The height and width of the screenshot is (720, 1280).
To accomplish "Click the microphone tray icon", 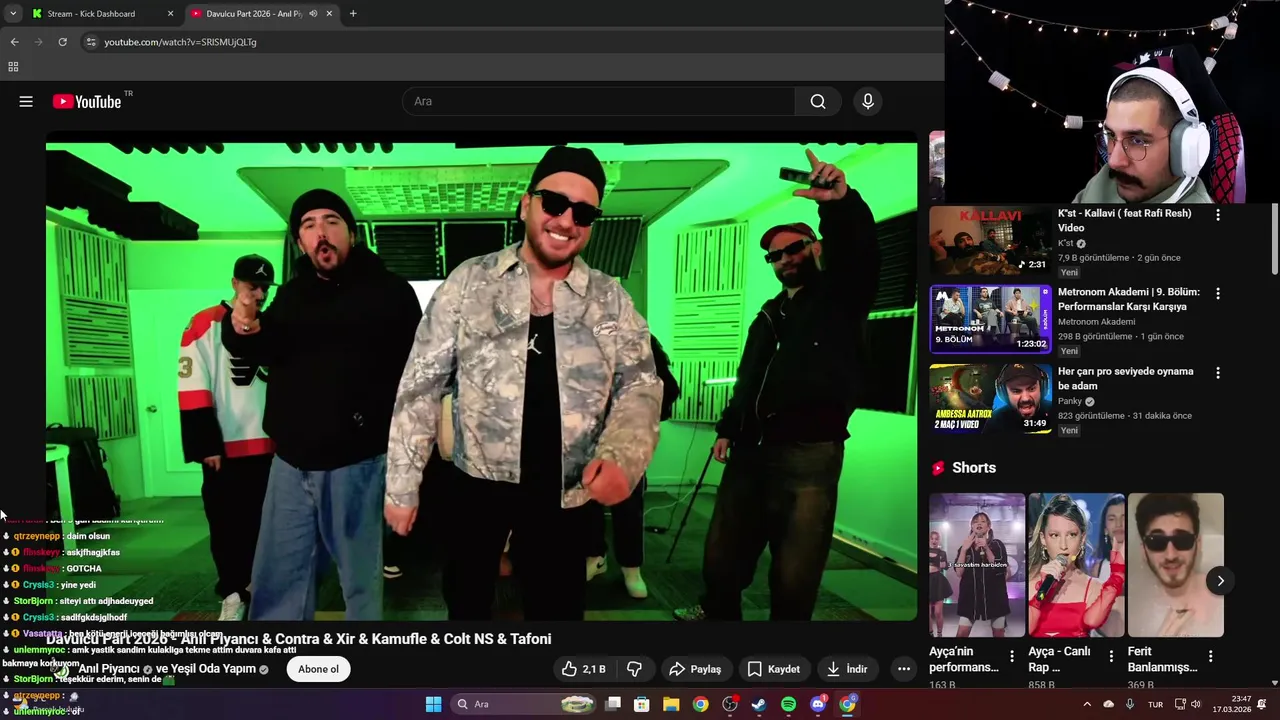I will (1130, 704).
